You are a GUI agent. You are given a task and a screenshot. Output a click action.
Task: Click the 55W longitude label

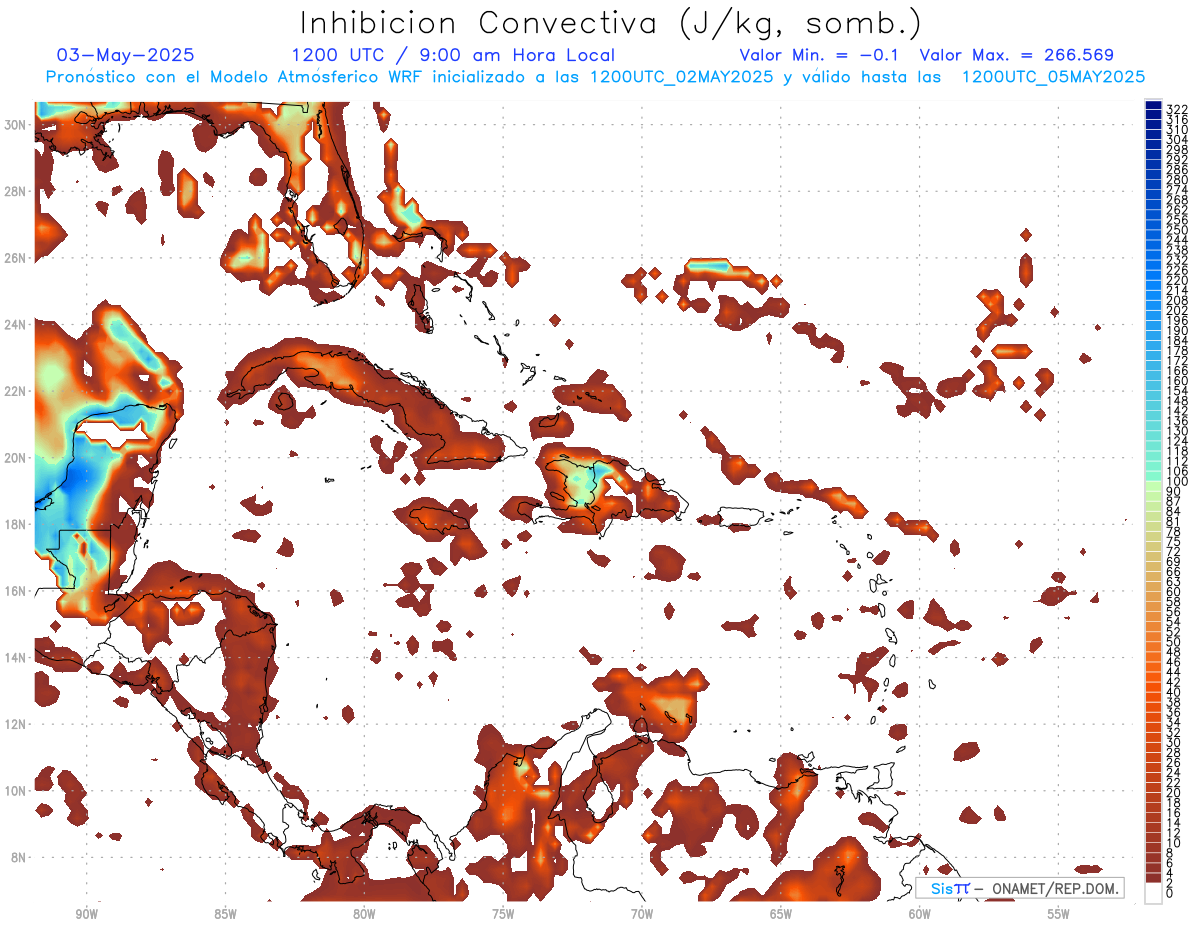click(1059, 913)
